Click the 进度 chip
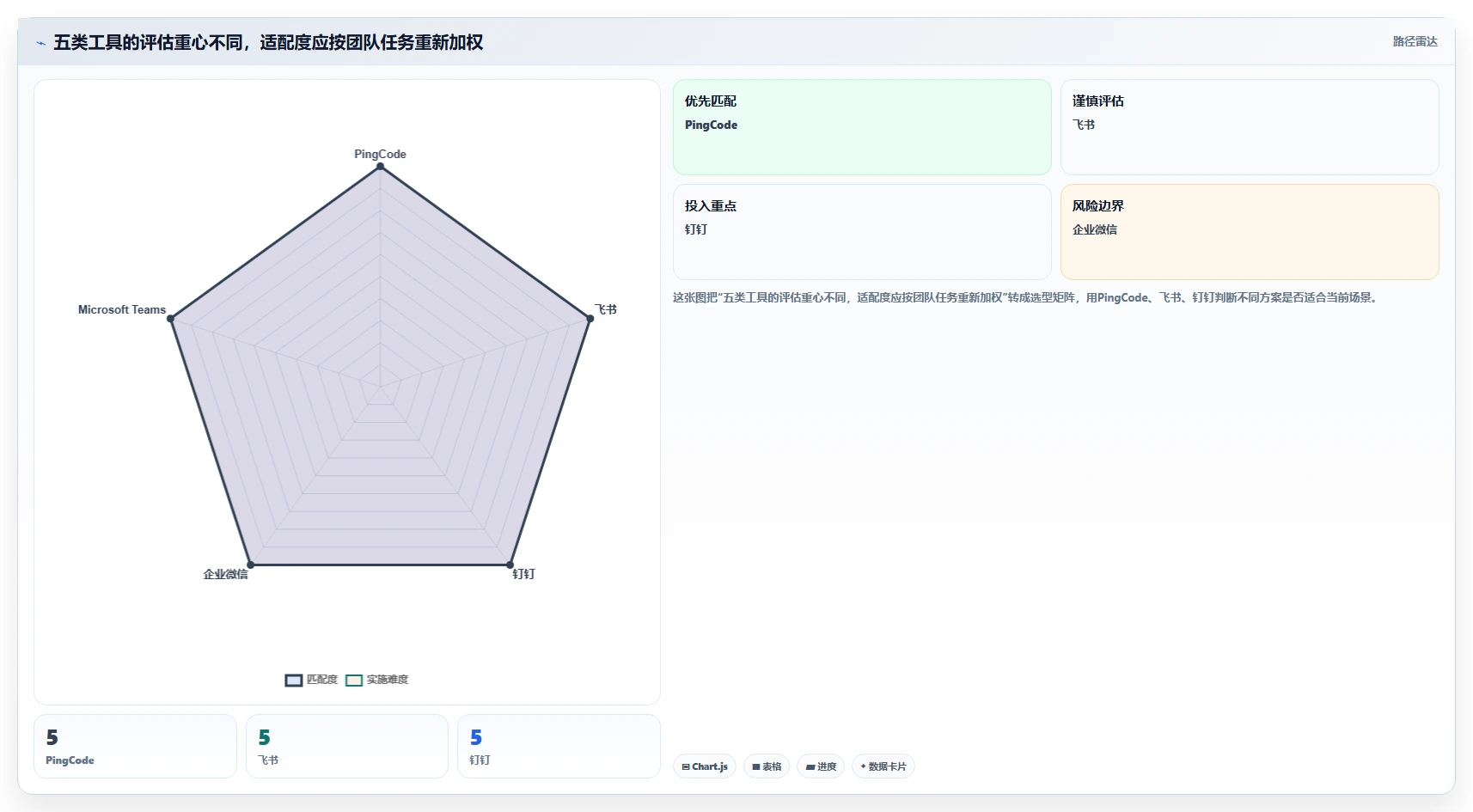This screenshot has width=1473, height=812. click(x=821, y=766)
